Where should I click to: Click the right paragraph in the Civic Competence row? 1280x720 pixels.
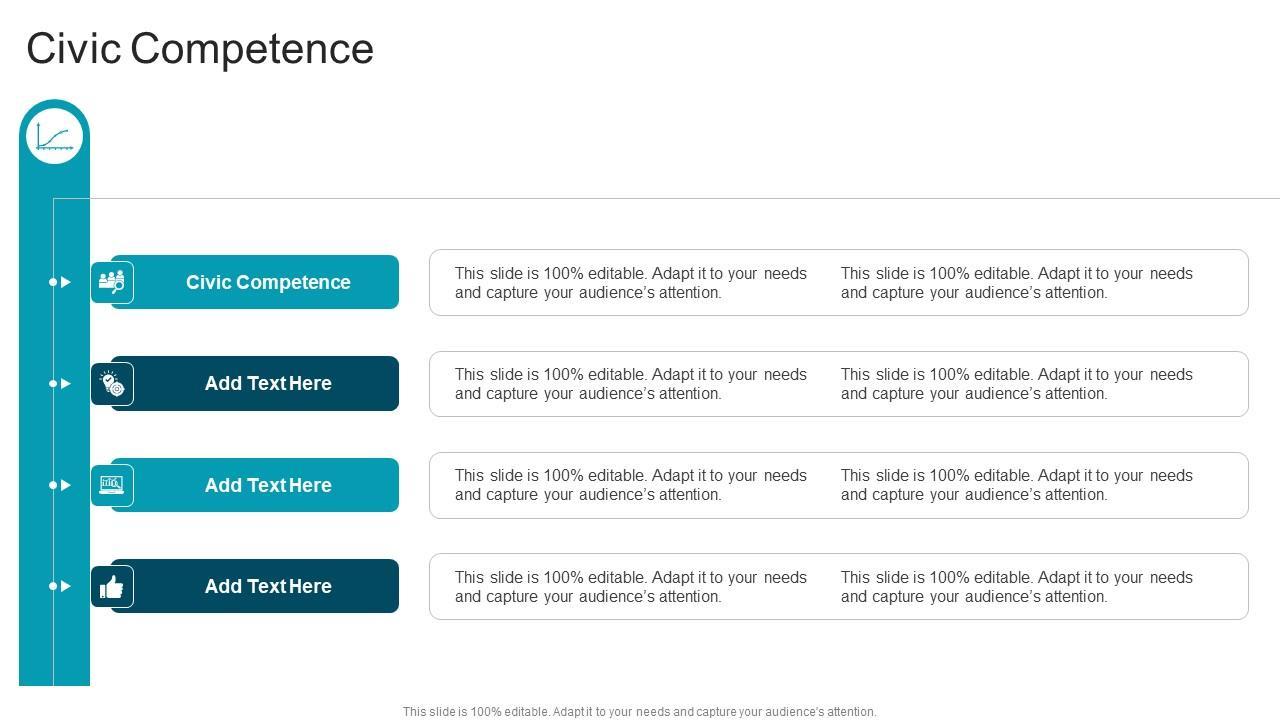click(x=1017, y=283)
